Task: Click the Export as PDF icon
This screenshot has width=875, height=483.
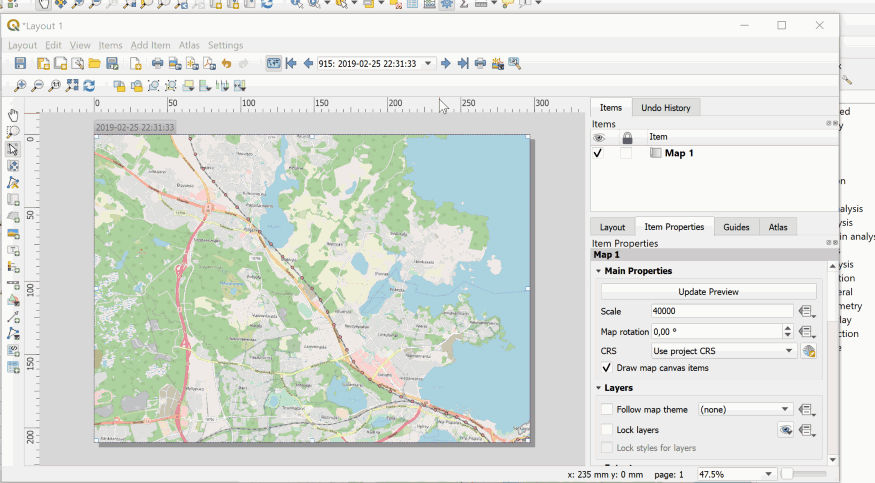Action: point(209,64)
